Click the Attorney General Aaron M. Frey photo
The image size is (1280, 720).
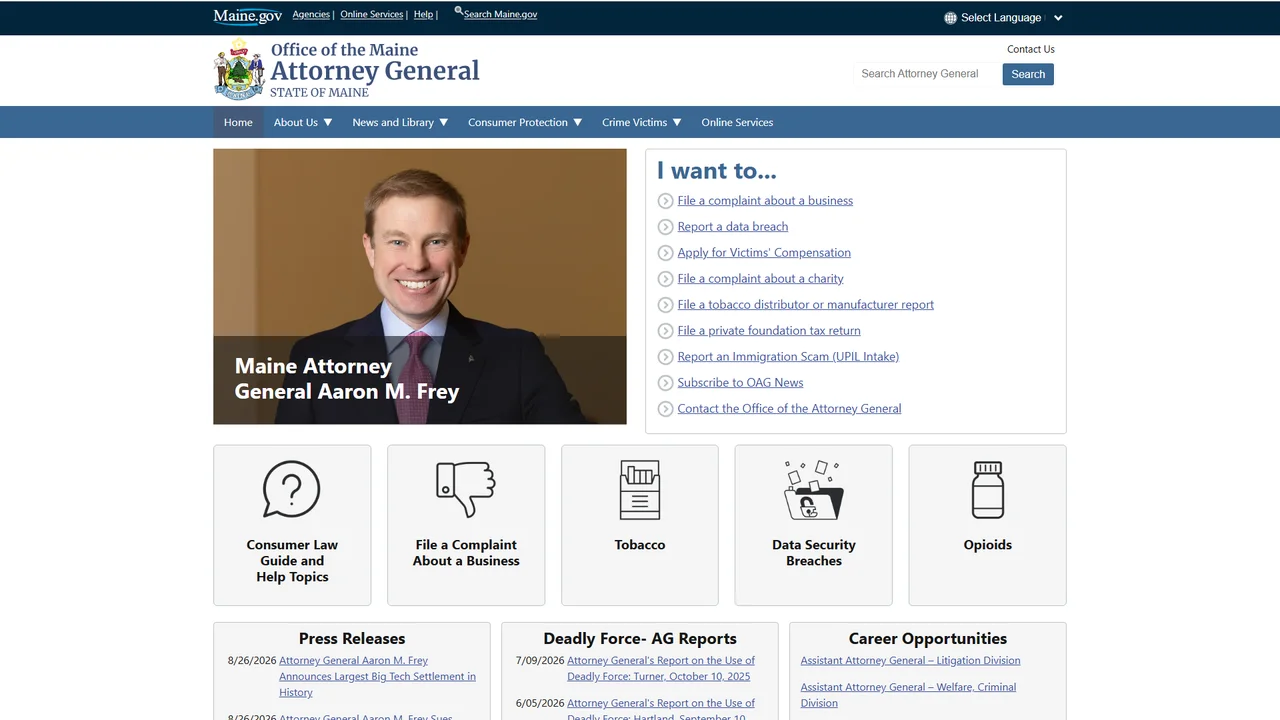pos(420,286)
